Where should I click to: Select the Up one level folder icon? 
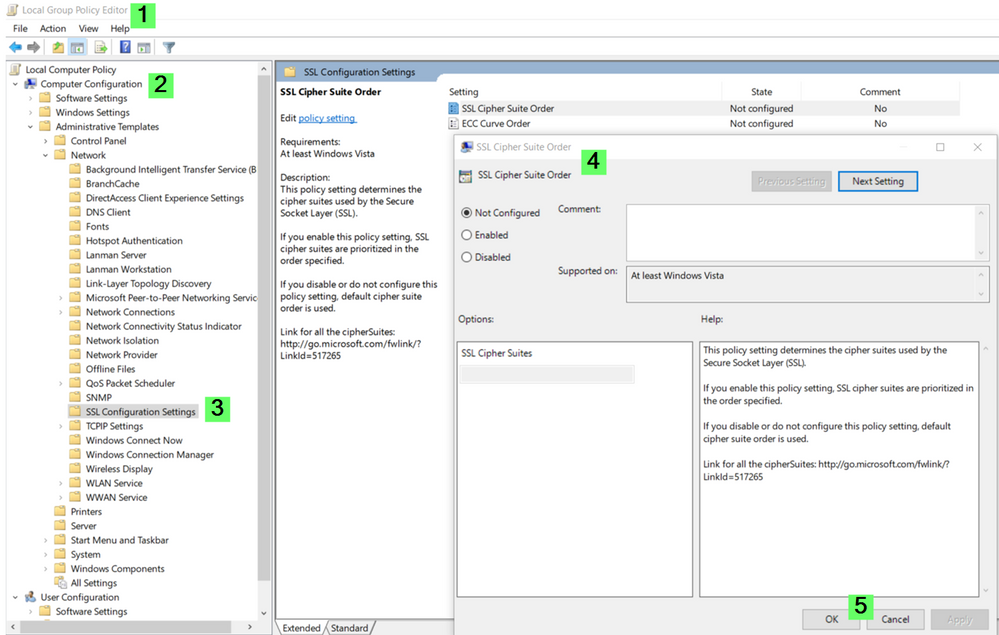pyautogui.click(x=58, y=47)
